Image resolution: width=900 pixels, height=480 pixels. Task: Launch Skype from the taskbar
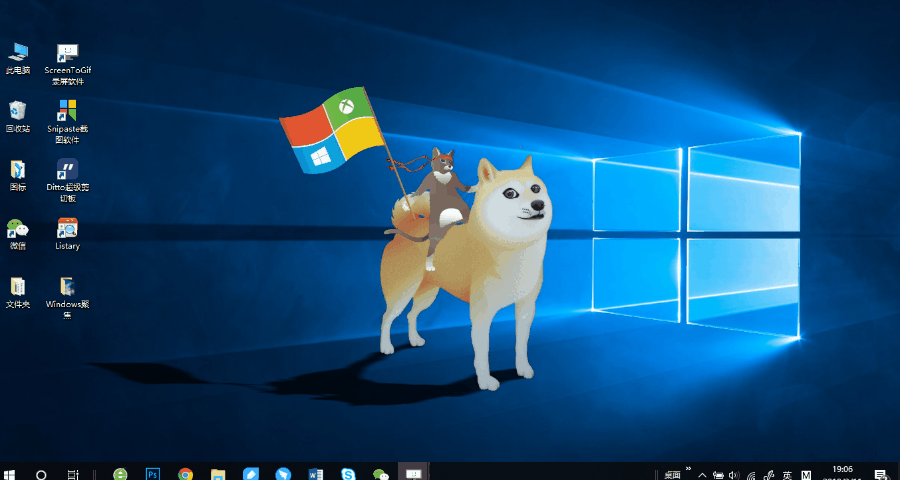[348, 474]
